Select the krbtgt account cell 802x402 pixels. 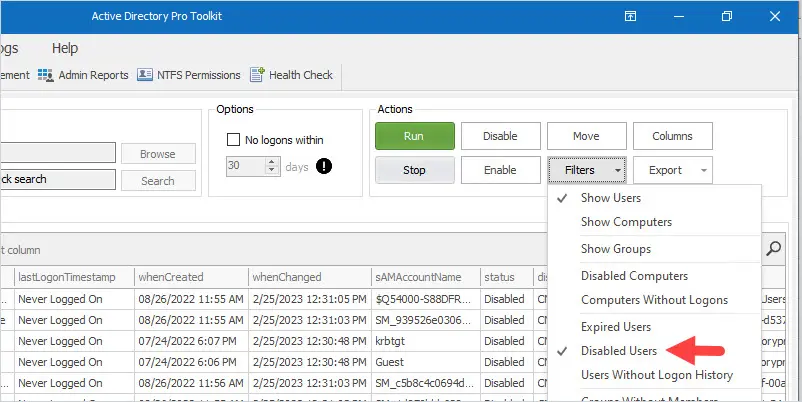click(x=426, y=341)
